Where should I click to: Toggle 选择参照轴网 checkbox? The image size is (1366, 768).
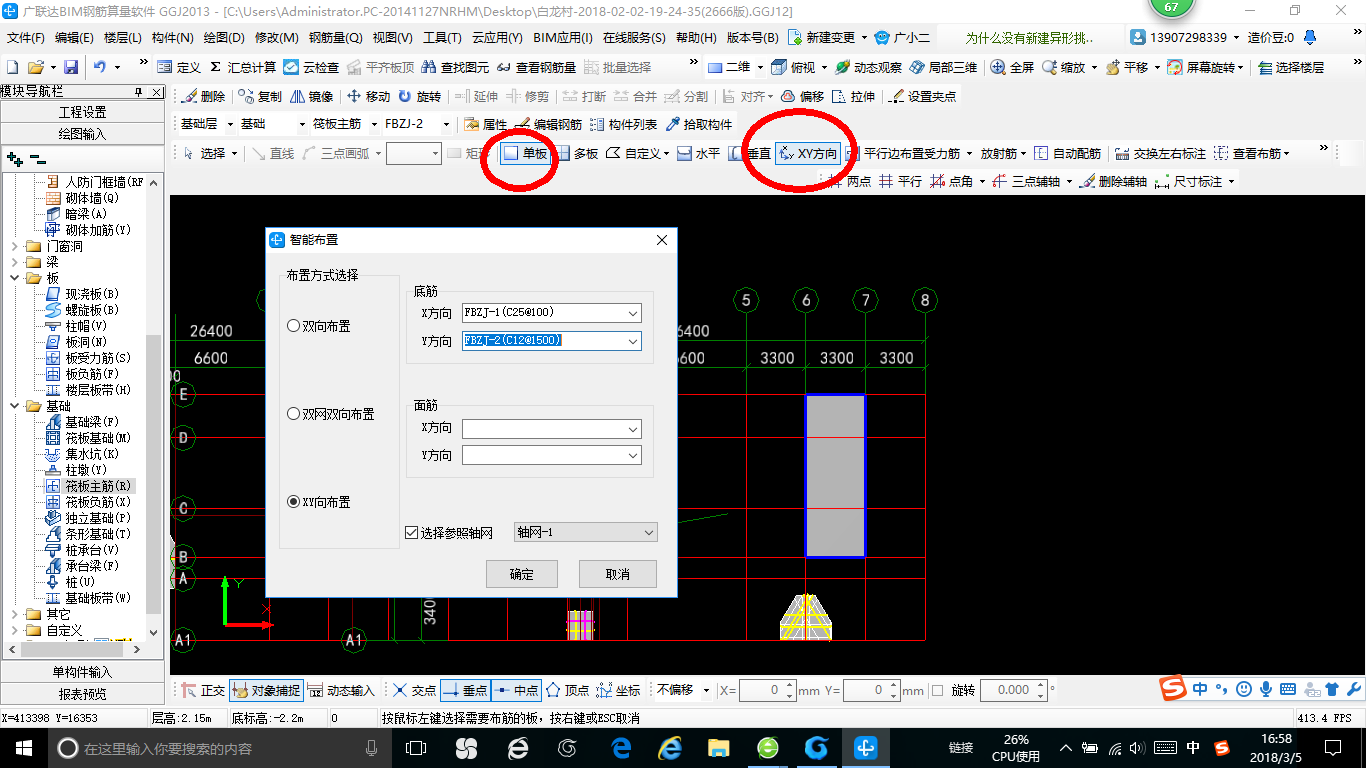[449, 533]
